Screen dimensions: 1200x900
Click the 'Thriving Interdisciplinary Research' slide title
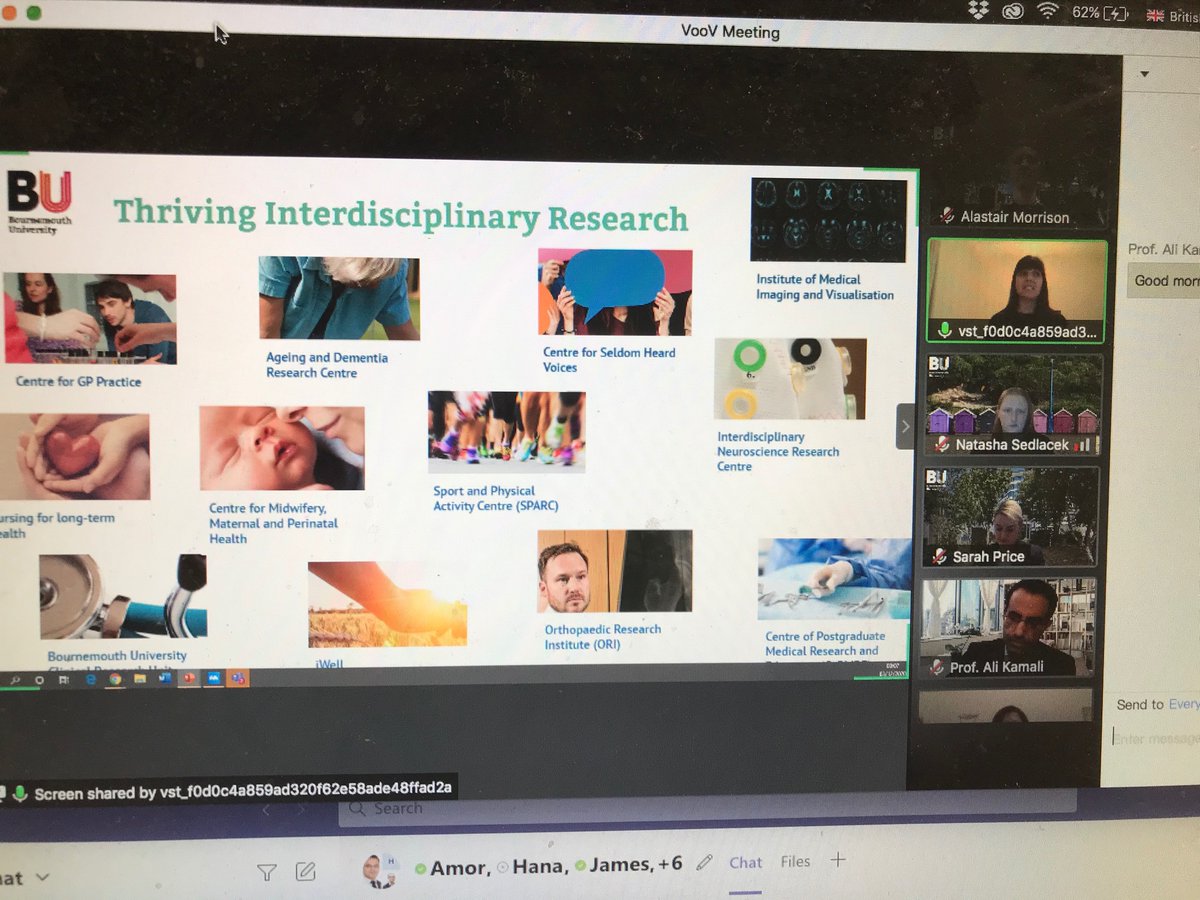[401, 214]
